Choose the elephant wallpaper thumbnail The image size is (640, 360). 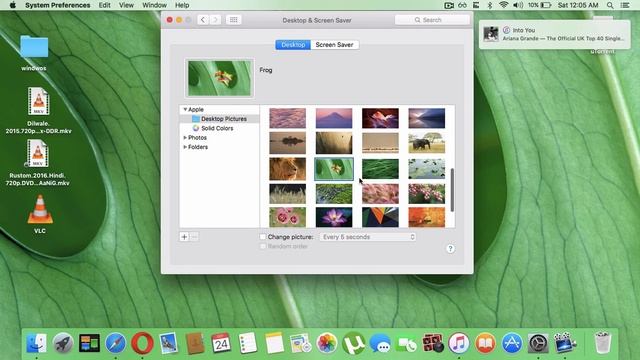tap(427, 143)
